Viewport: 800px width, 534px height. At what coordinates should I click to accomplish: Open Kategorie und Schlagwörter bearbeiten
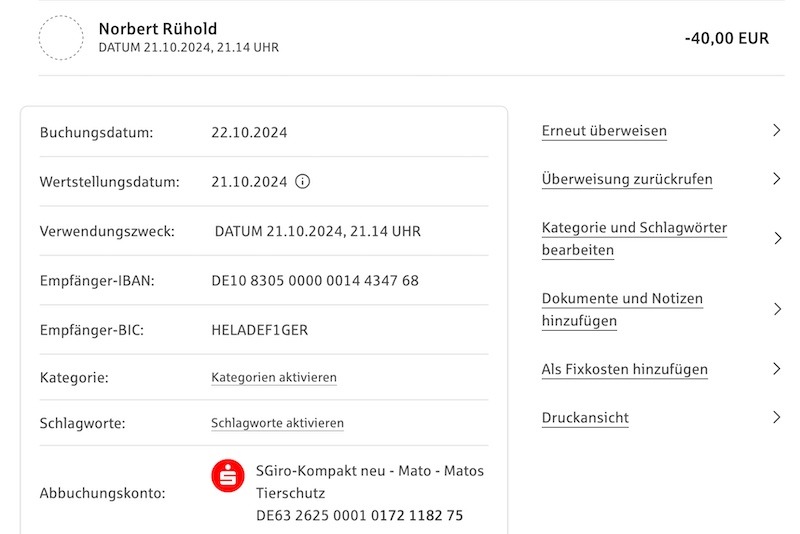pos(634,239)
